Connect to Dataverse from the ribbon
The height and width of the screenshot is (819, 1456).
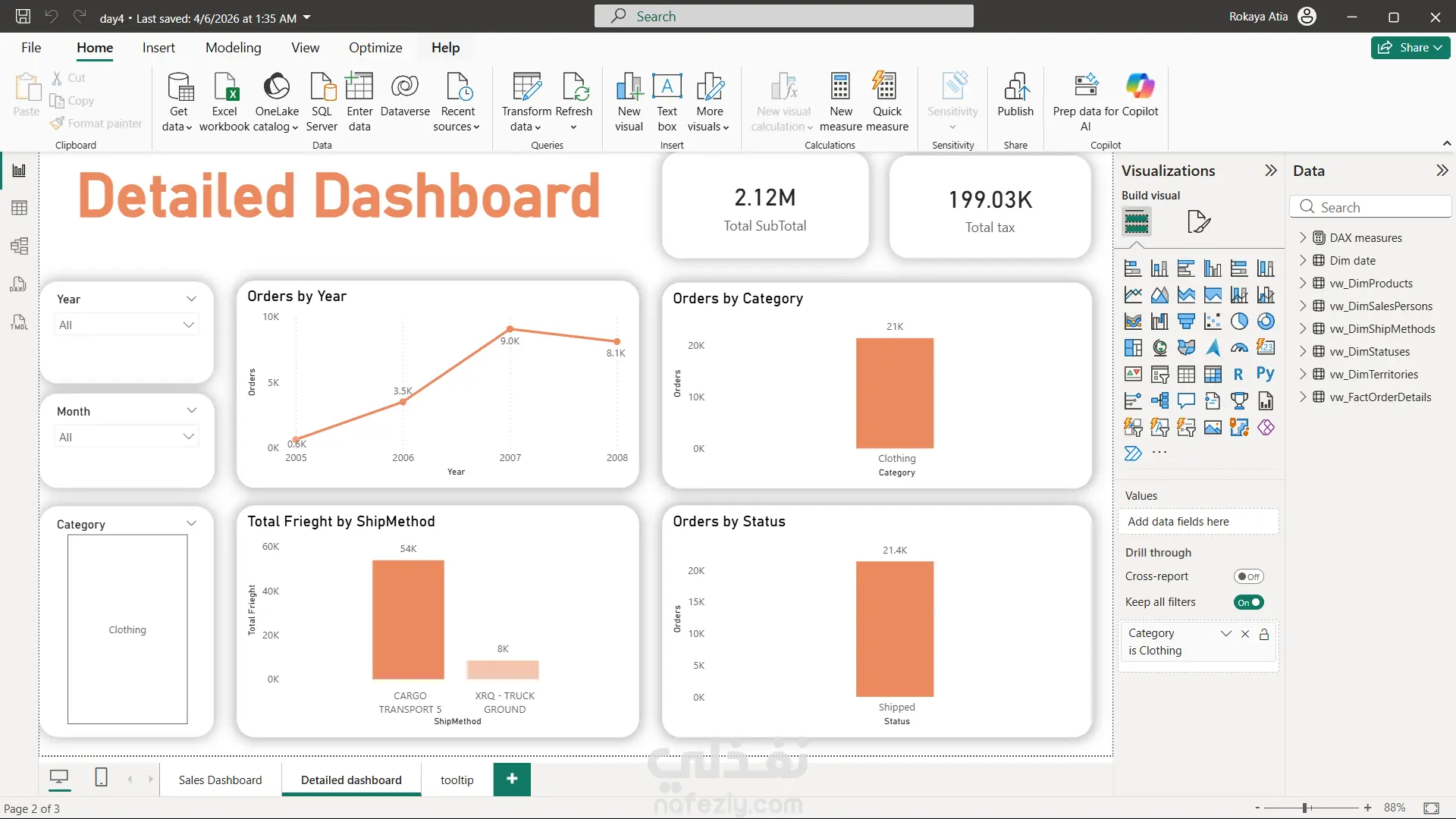[x=405, y=96]
